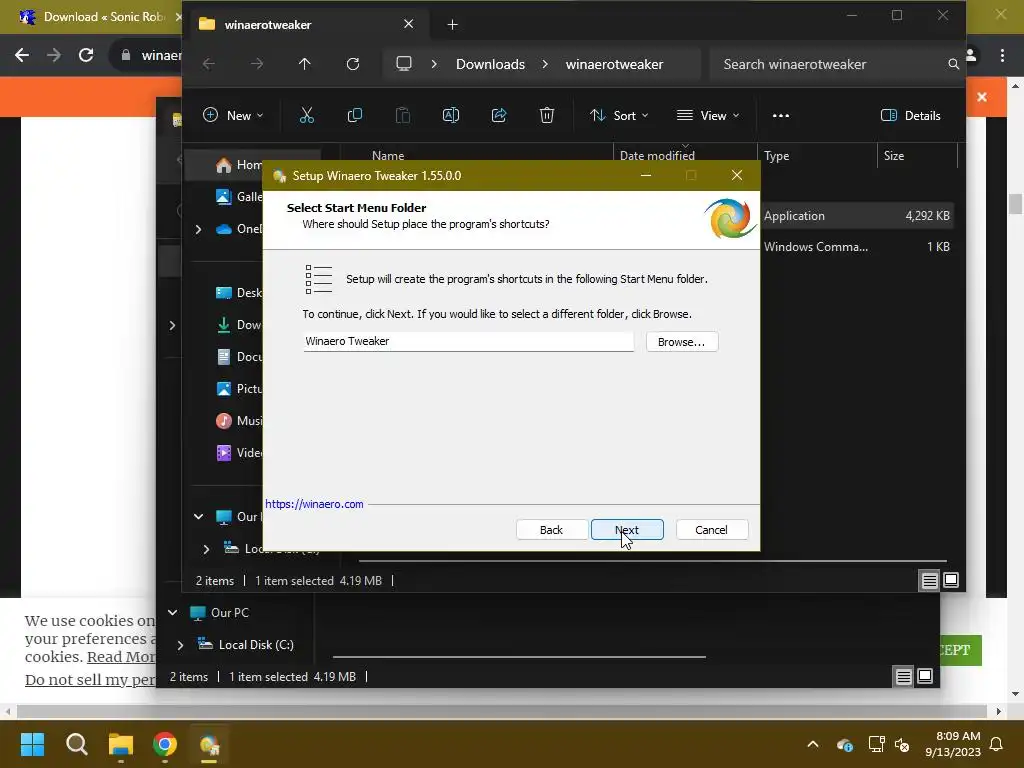This screenshot has height=768, width=1024.
Task: Click the Back button in Setup
Action: pos(551,530)
